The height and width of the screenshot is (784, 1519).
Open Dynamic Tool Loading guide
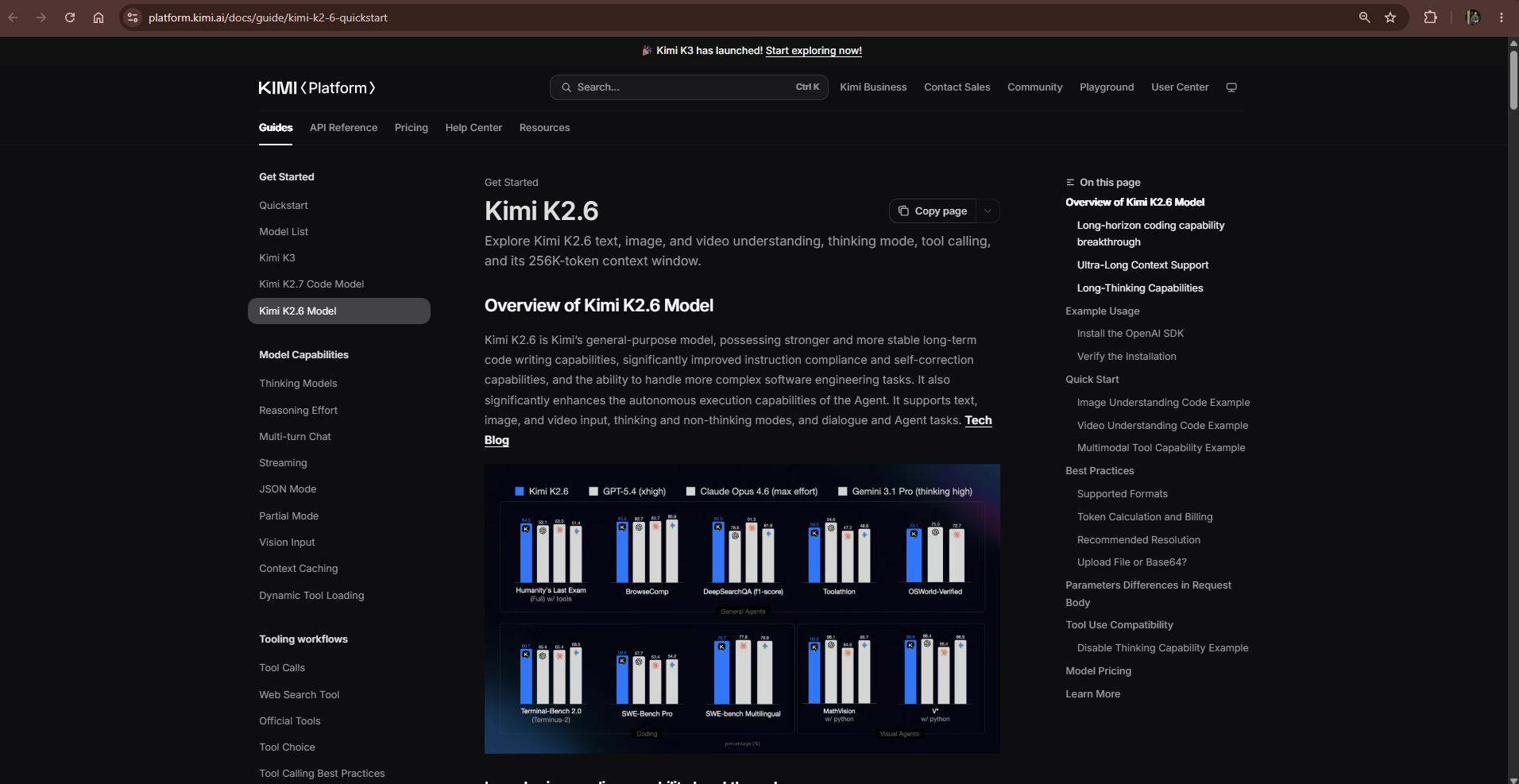click(311, 596)
